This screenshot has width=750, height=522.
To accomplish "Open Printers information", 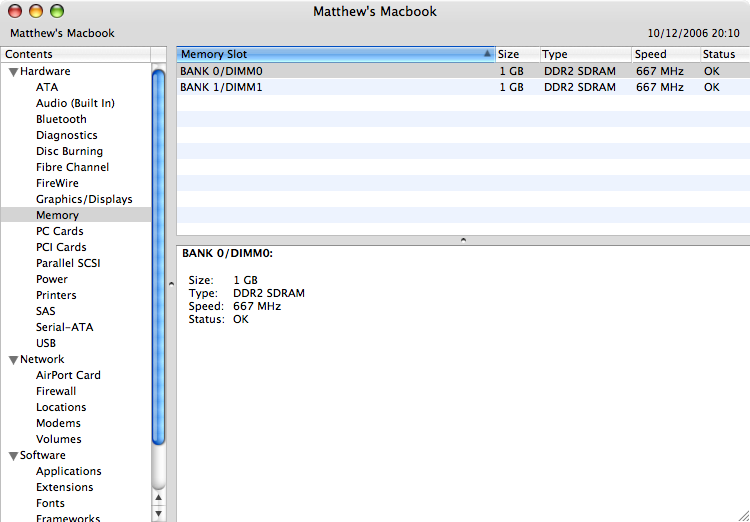I will coord(56,295).
